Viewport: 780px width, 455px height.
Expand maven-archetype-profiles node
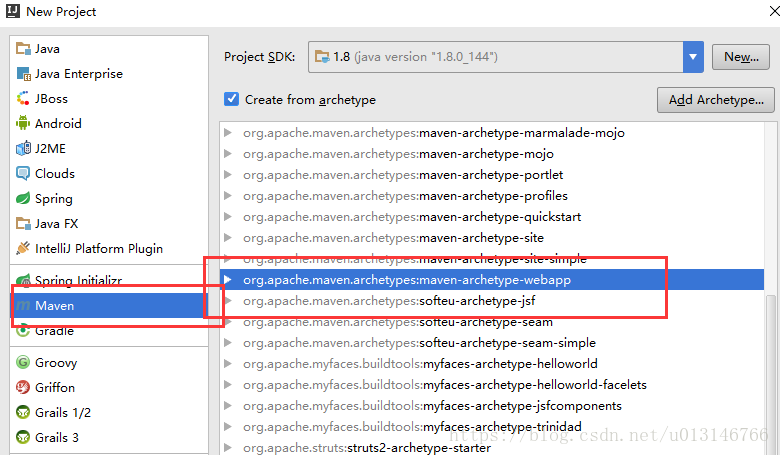[x=228, y=195]
